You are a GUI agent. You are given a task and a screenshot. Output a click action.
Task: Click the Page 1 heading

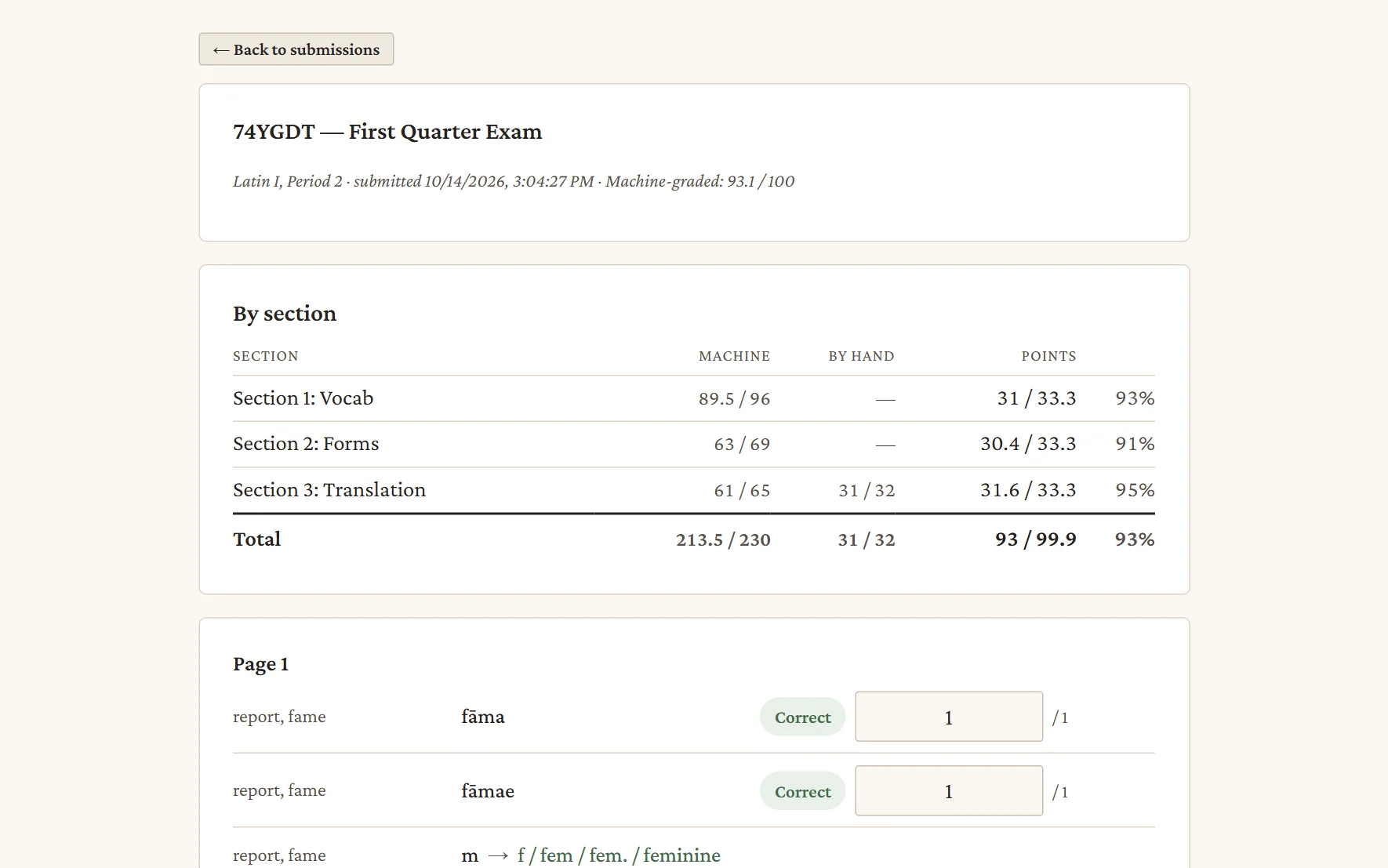coord(260,665)
